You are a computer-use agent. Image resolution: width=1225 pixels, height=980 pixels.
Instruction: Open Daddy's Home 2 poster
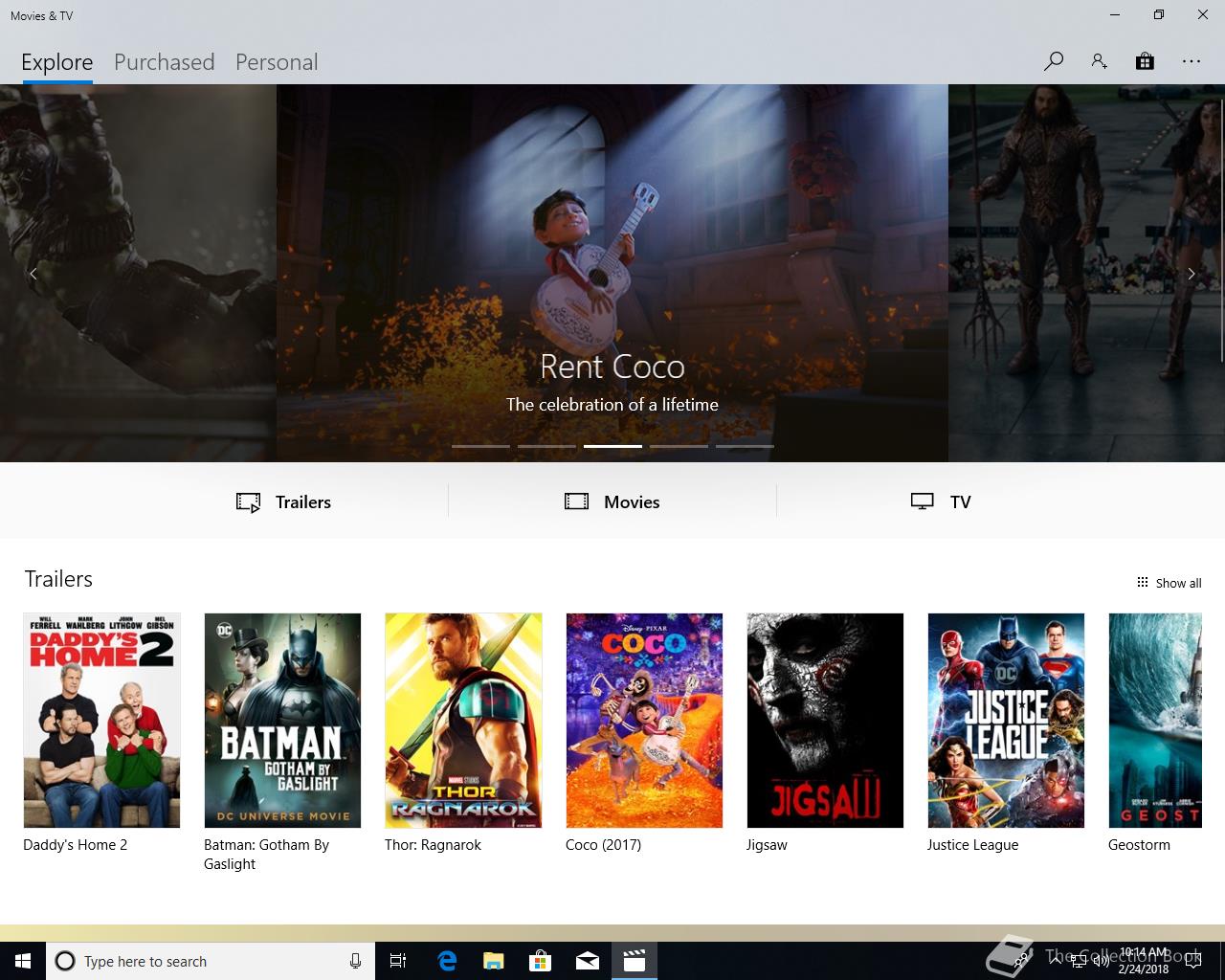pos(101,721)
